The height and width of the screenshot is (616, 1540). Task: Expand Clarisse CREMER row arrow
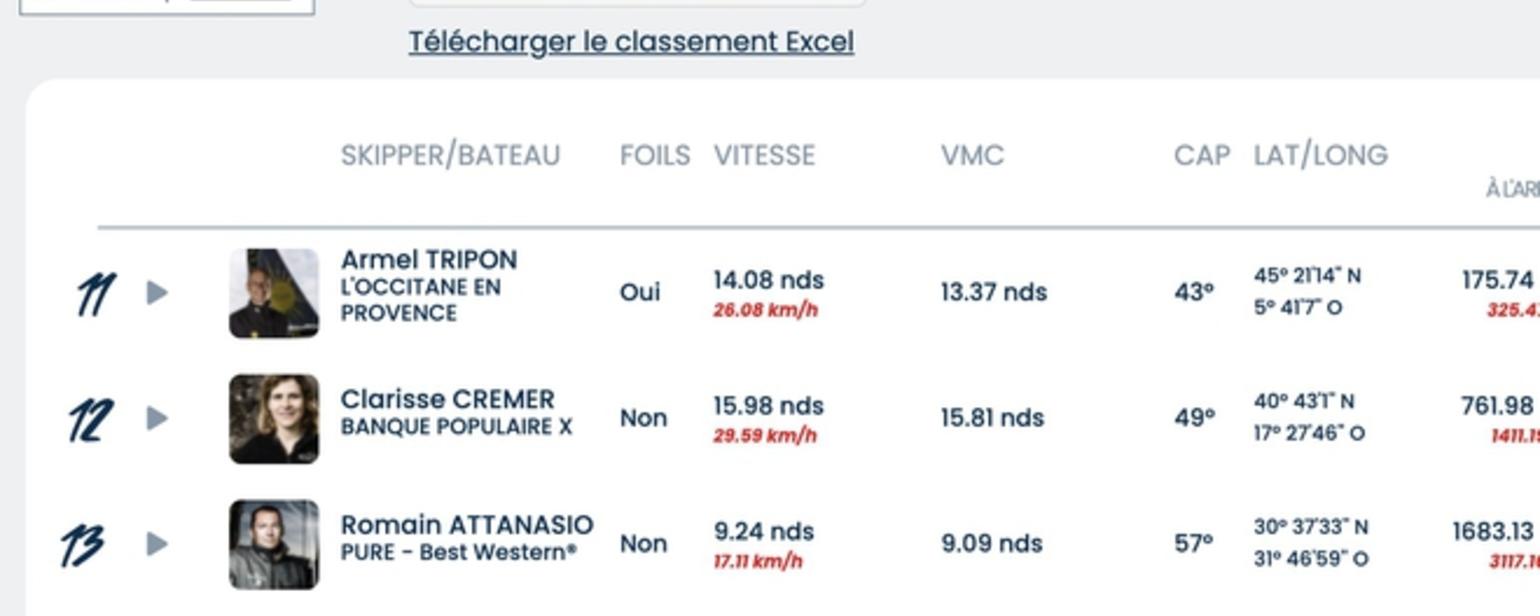coord(157,418)
